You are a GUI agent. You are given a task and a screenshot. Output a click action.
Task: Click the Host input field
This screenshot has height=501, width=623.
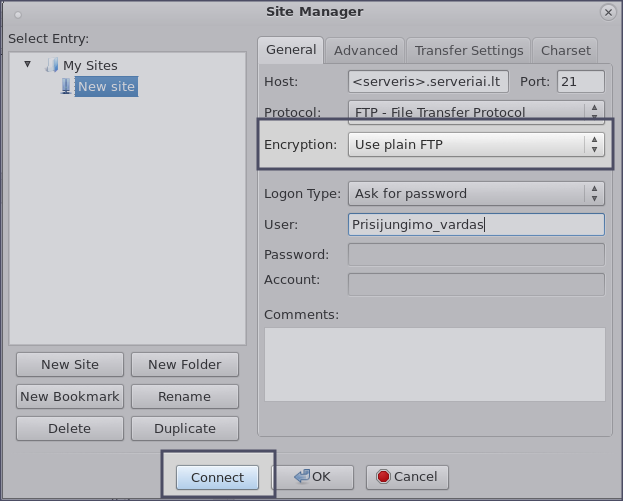[429, 81]
